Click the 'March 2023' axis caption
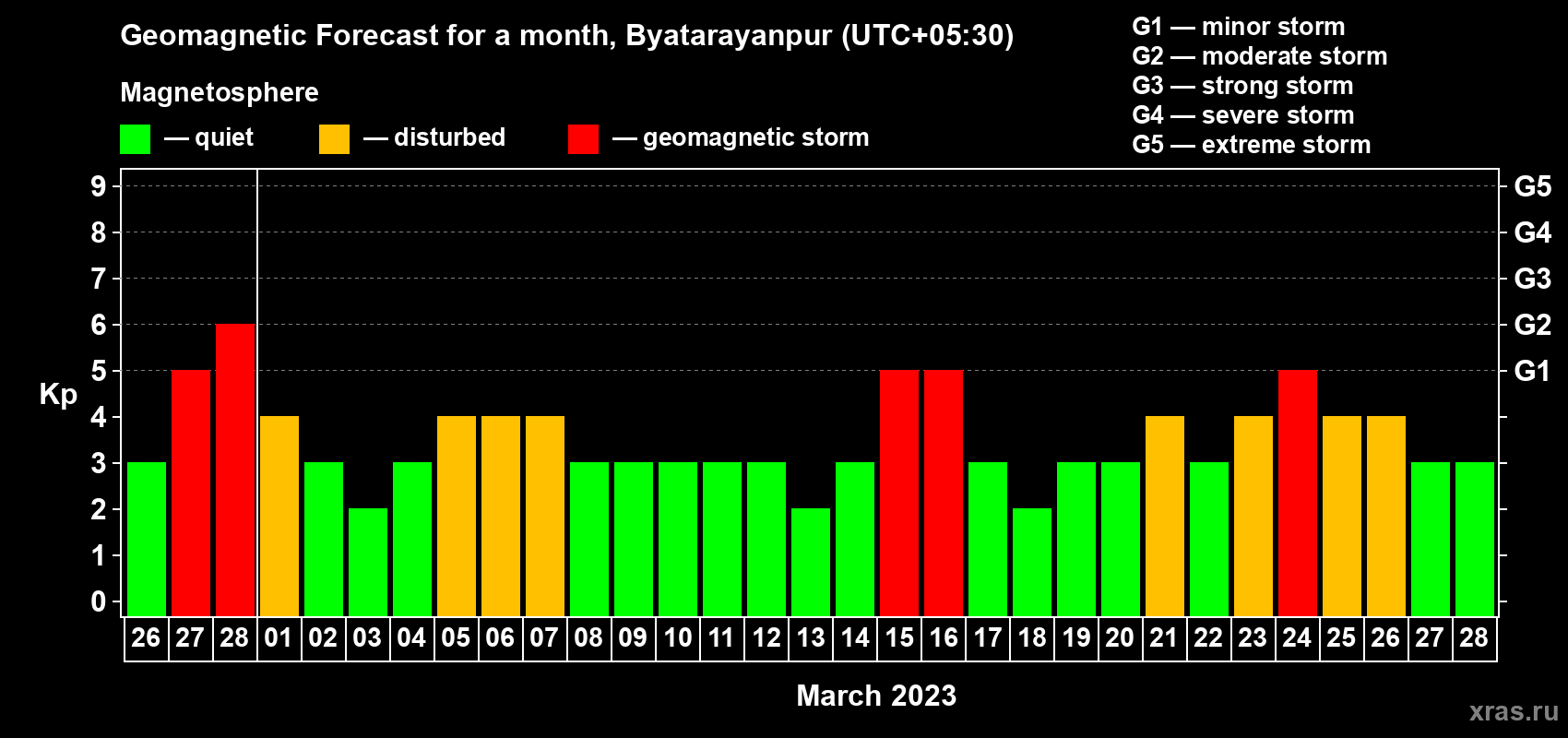The width and height of the screenshot is (1568, 738). pyautogui.click(x=876, y=696)
